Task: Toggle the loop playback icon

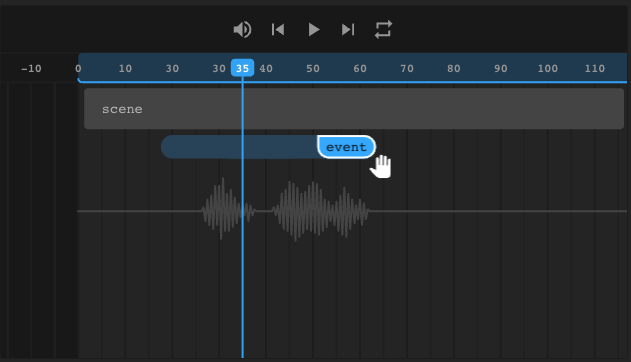Action: [383, 30]
